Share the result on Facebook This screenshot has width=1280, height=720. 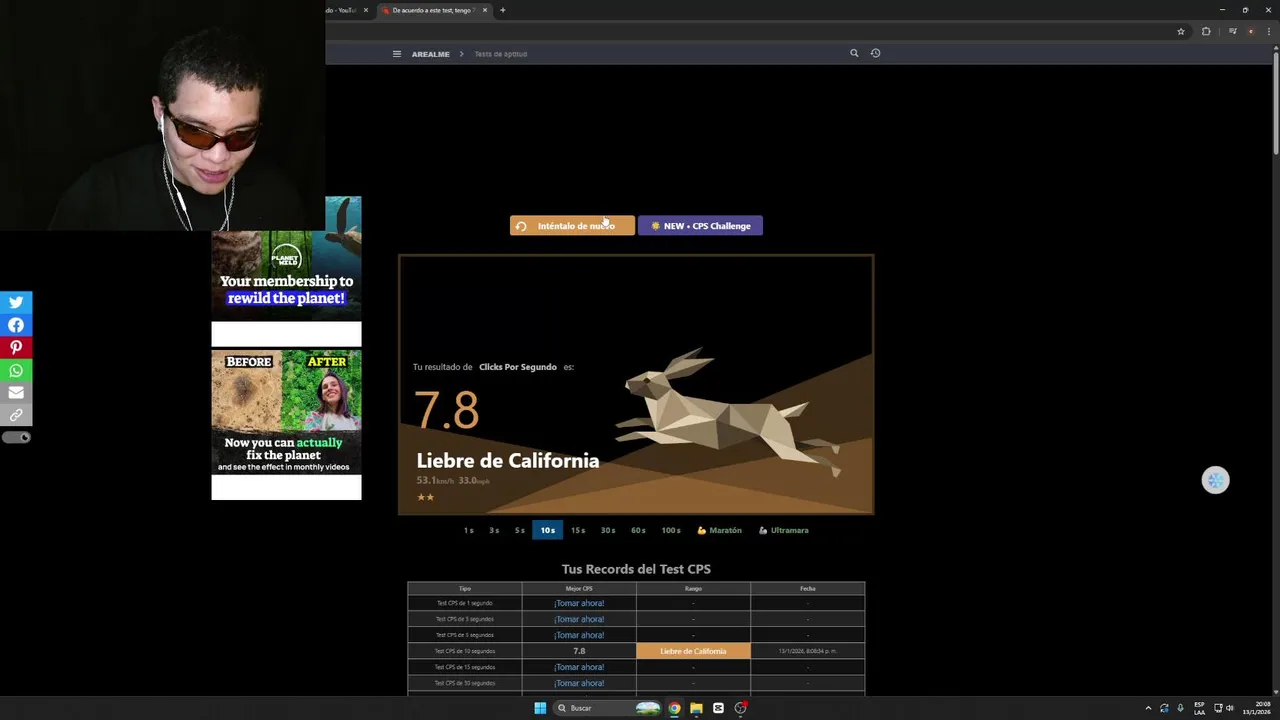coord(16,325)
